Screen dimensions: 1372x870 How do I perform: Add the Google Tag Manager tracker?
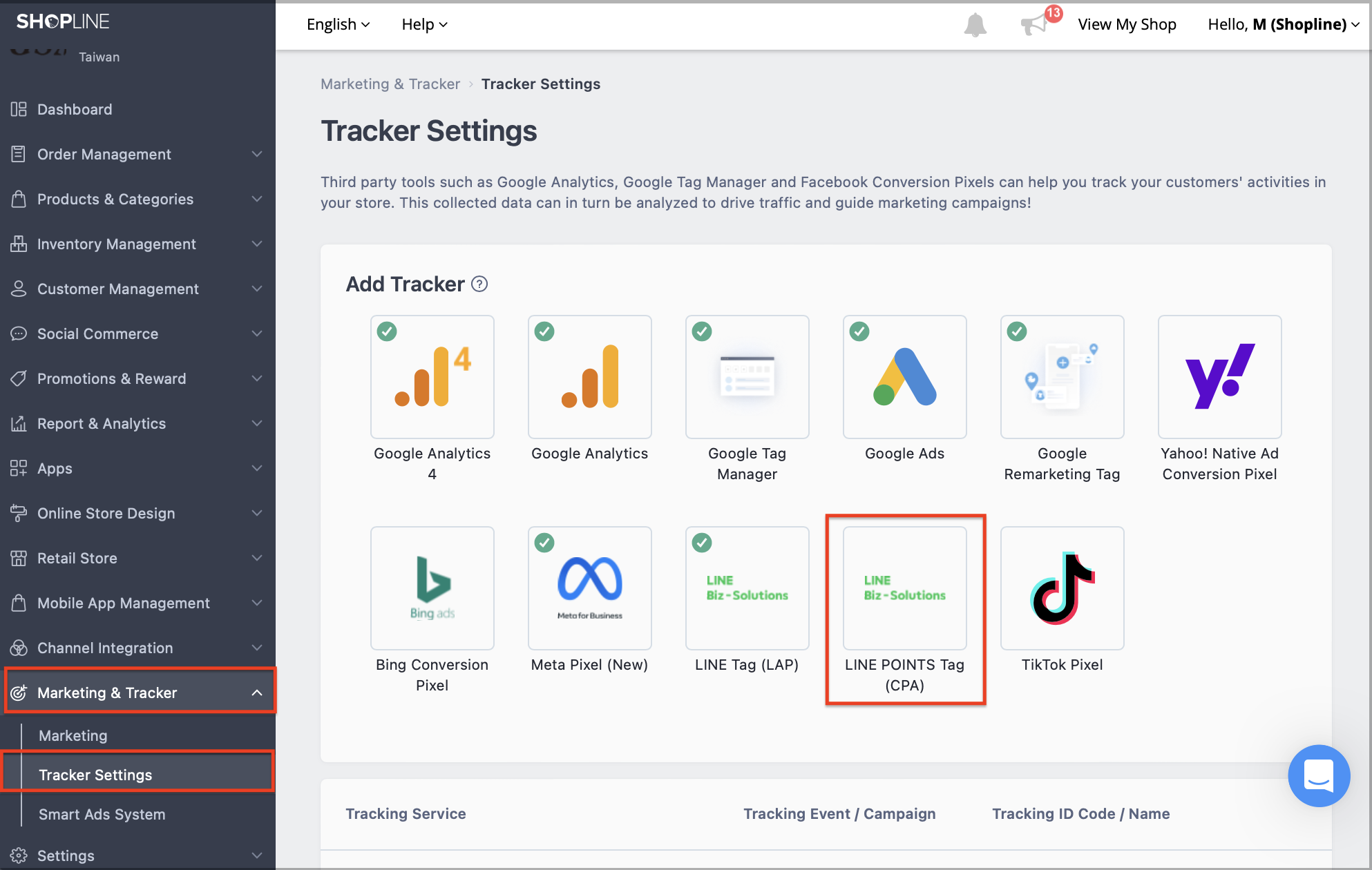[x=747, y=377]
